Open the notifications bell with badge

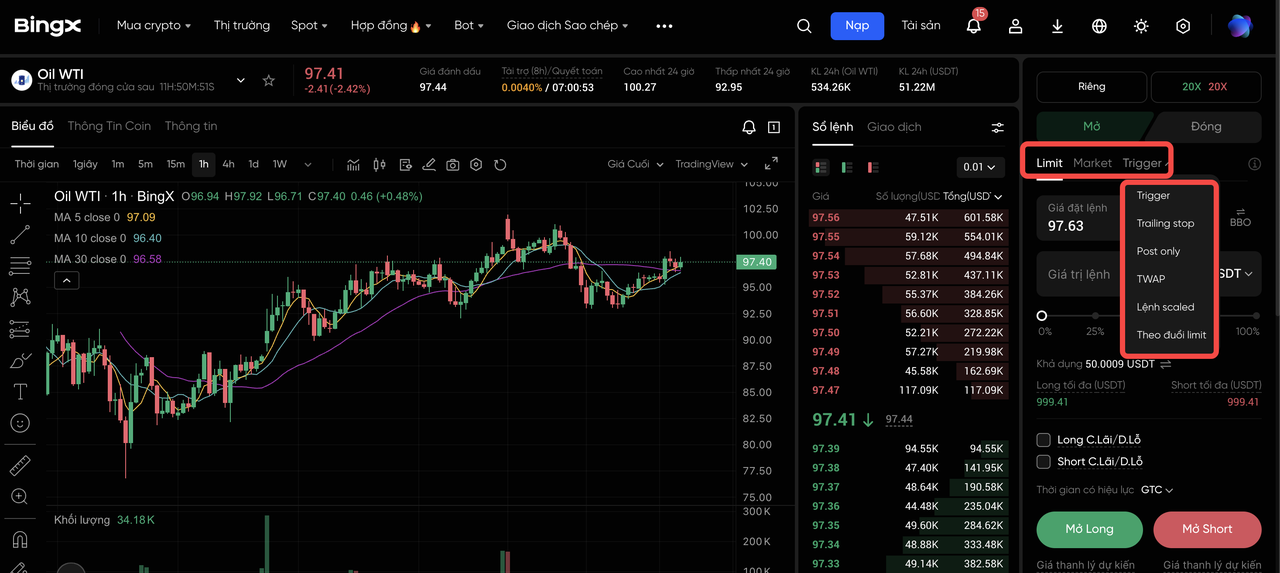973,26
